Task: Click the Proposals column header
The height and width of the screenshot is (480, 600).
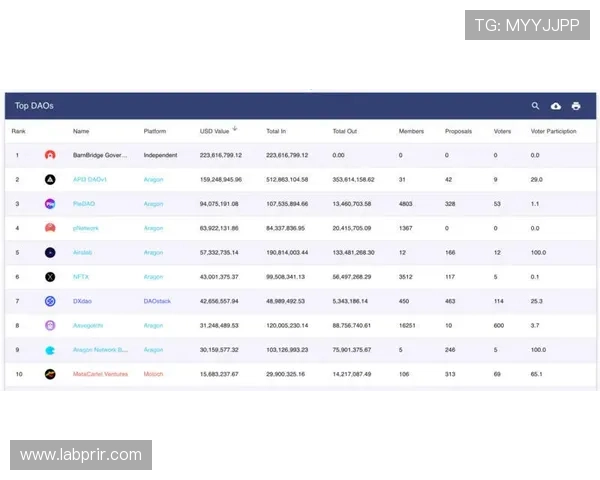Action: (x=458, y=131)
